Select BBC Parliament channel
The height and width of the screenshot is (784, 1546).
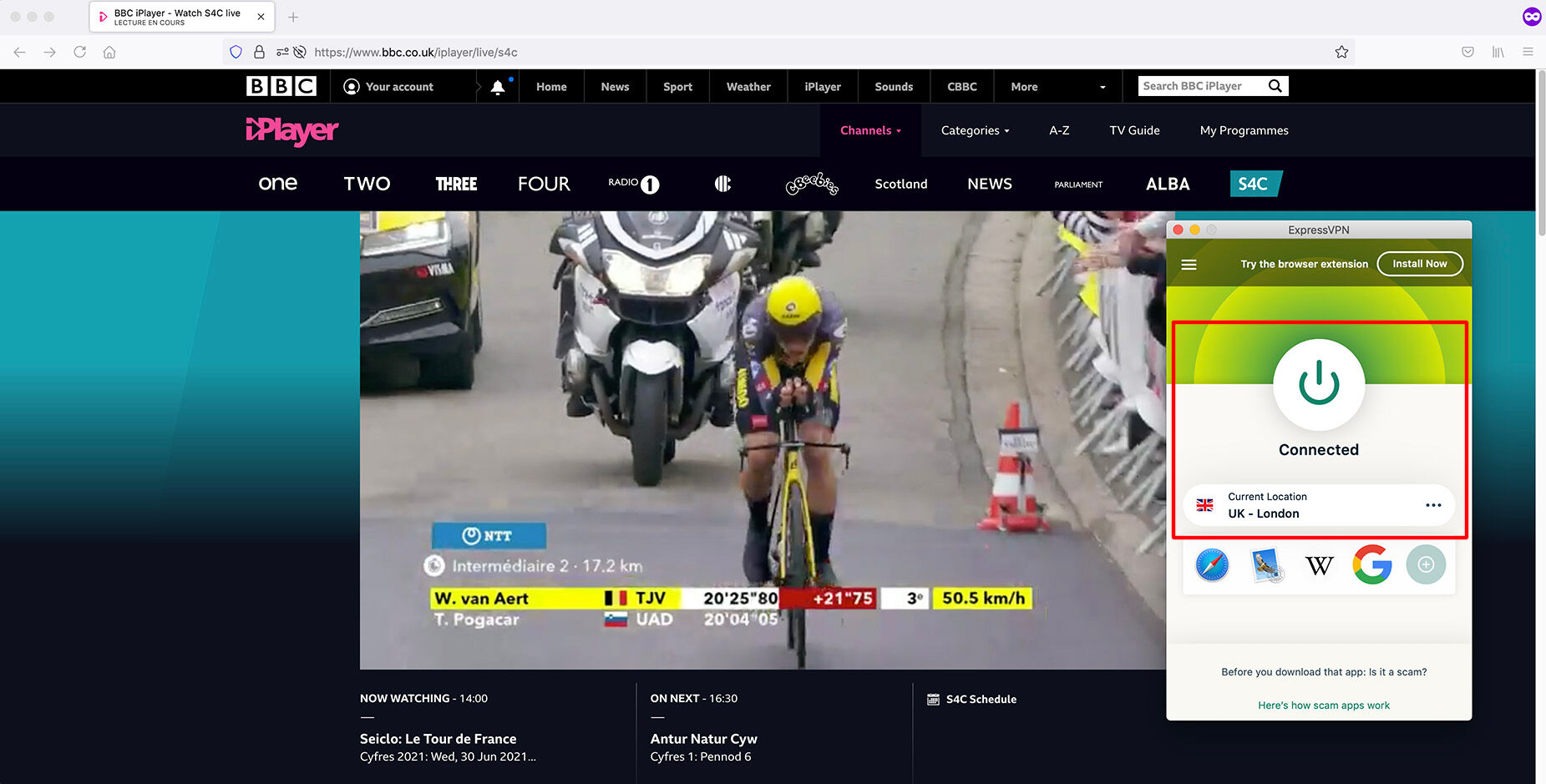tap(1078, 185)
